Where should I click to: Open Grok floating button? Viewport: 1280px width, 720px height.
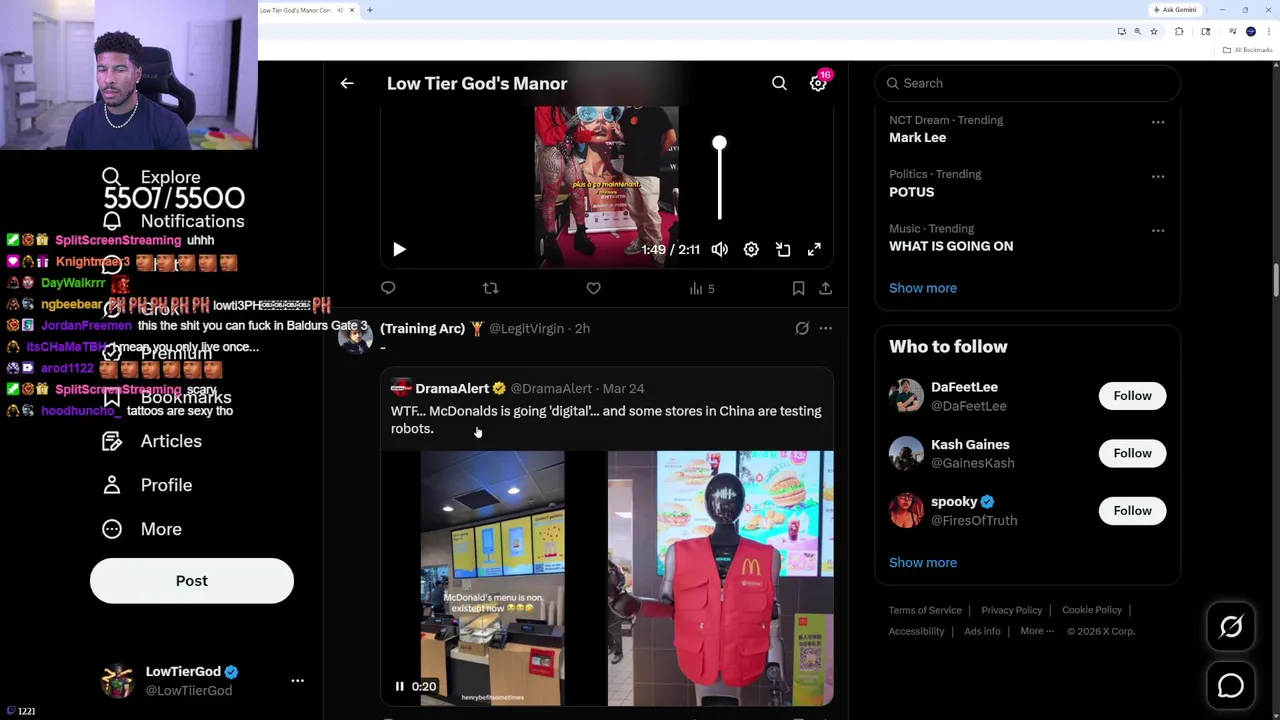(x=1231, y=627)
